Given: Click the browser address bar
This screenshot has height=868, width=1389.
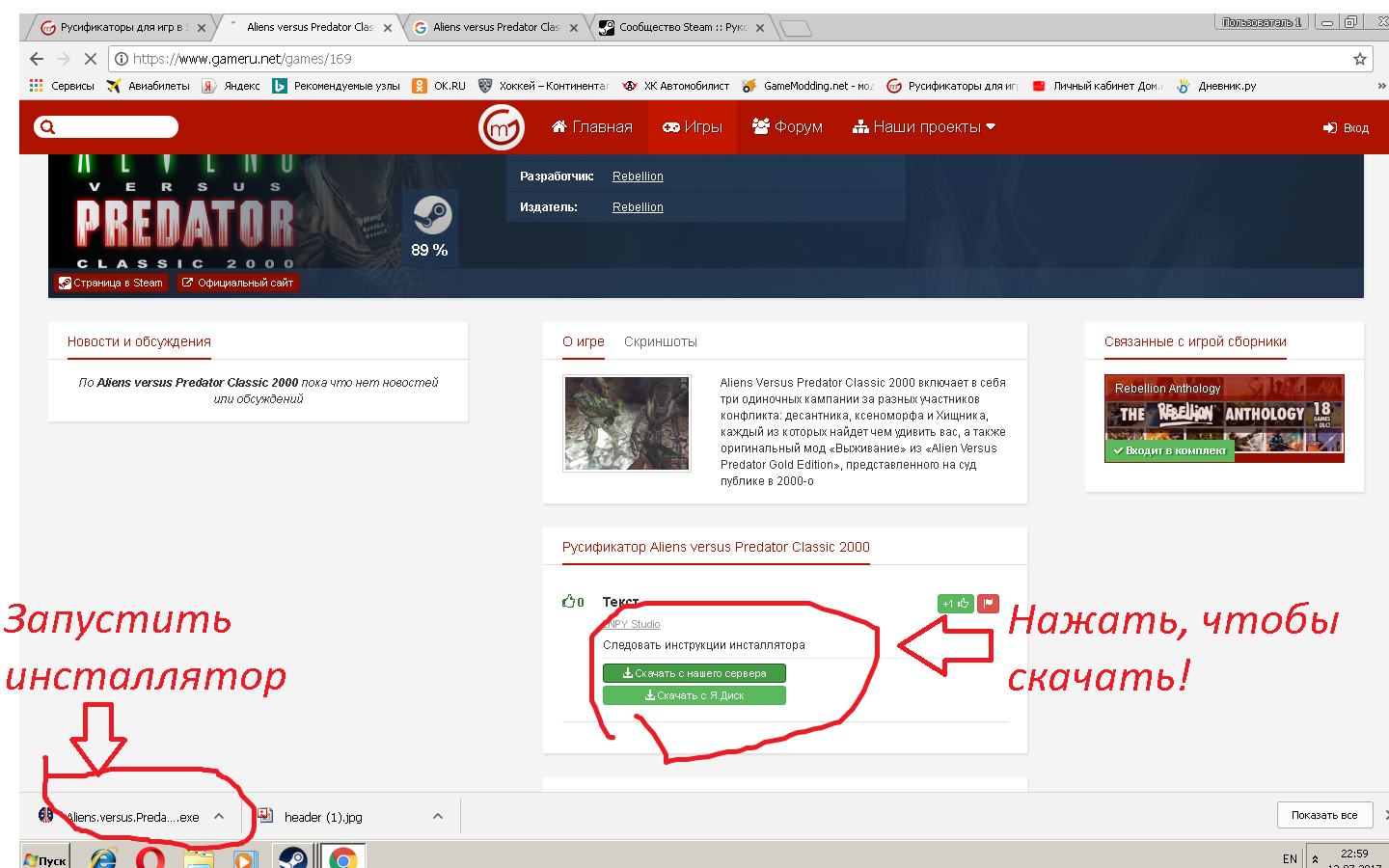Looking at the screenshot, I should 740,59.
